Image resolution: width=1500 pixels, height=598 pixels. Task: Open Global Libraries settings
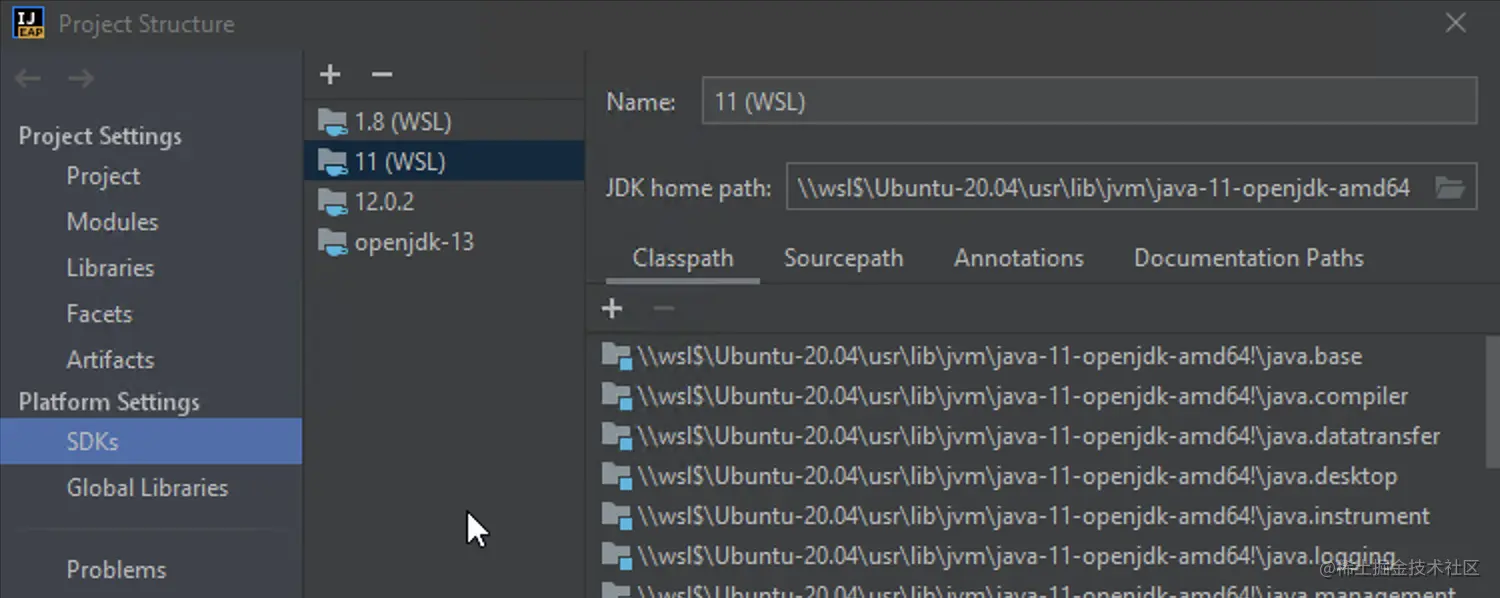coord(147,488)
